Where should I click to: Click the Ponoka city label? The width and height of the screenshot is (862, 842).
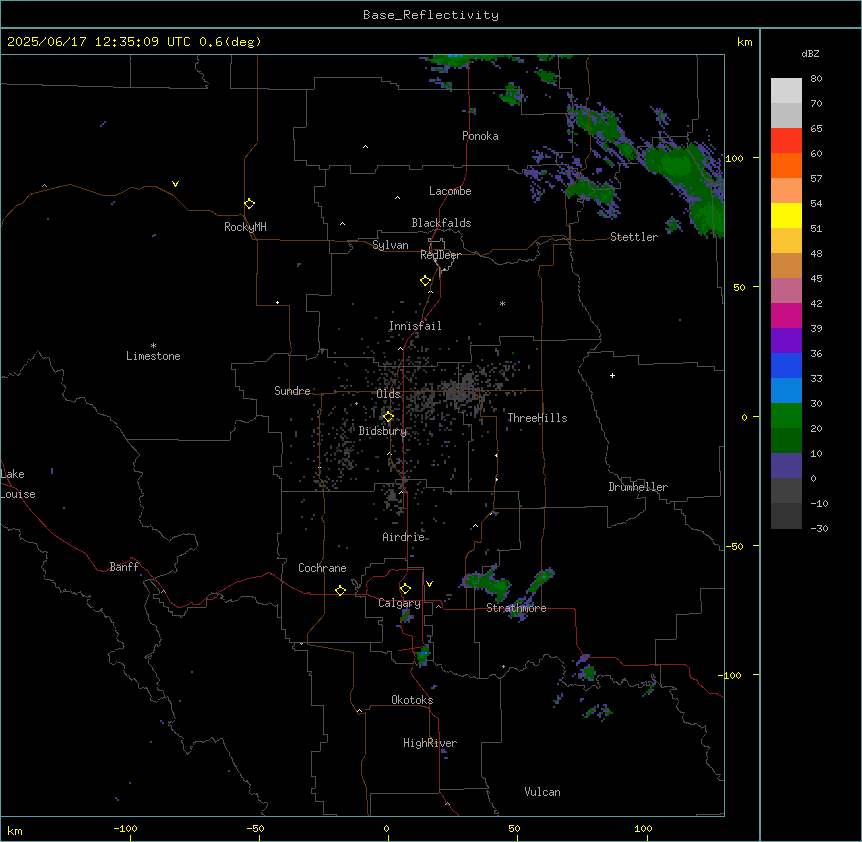coord(480,136)
